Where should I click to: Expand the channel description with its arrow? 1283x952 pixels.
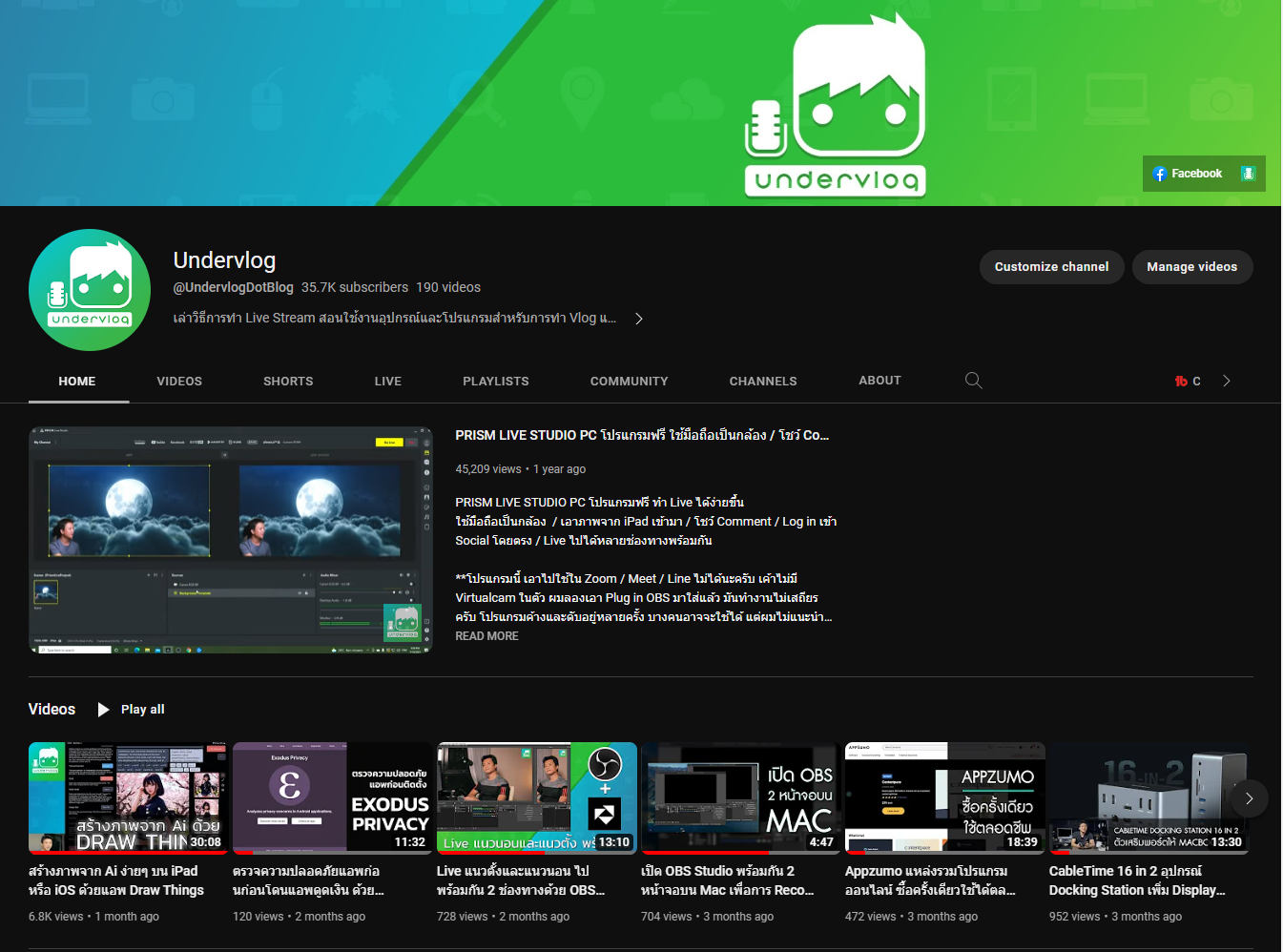tap(639, 318)
